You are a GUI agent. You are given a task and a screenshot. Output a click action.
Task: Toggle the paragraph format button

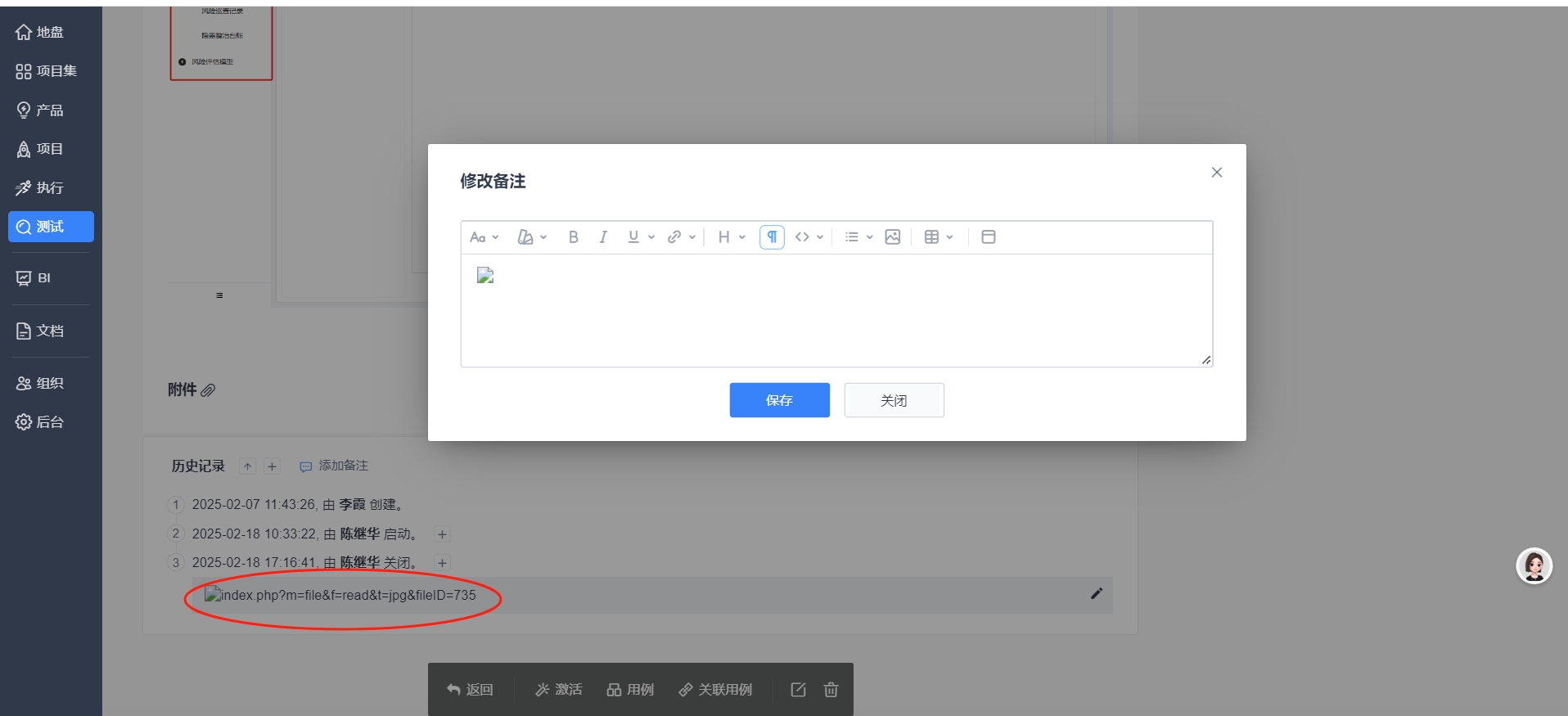772,237
